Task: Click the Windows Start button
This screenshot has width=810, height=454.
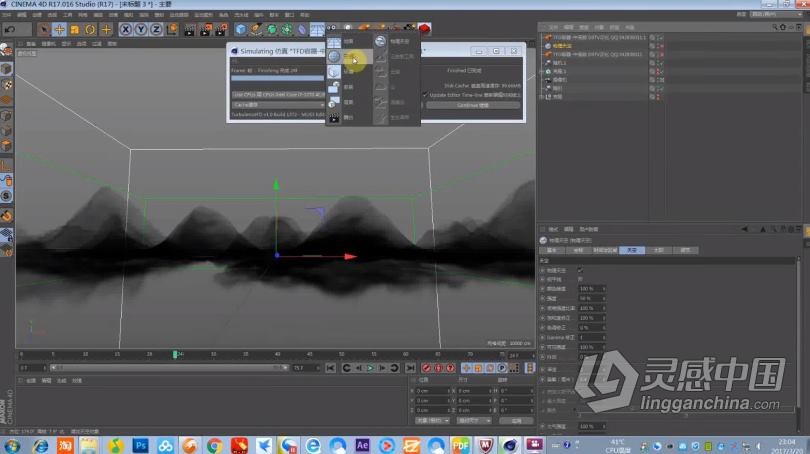Action: 12,445
